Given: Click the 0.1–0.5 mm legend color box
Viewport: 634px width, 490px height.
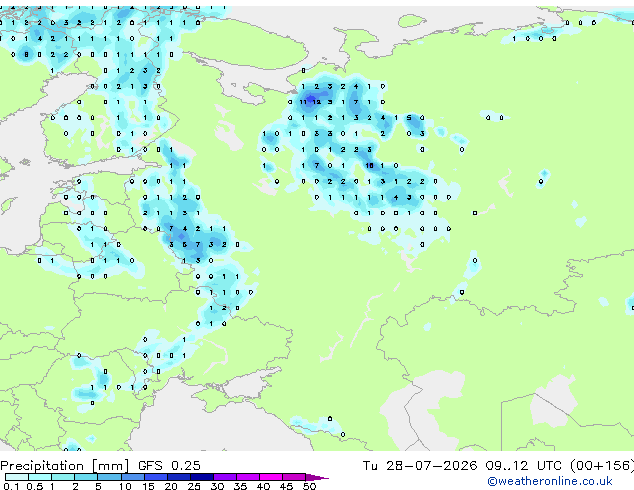Looking at the screenshot, I should tap(17, 477).
